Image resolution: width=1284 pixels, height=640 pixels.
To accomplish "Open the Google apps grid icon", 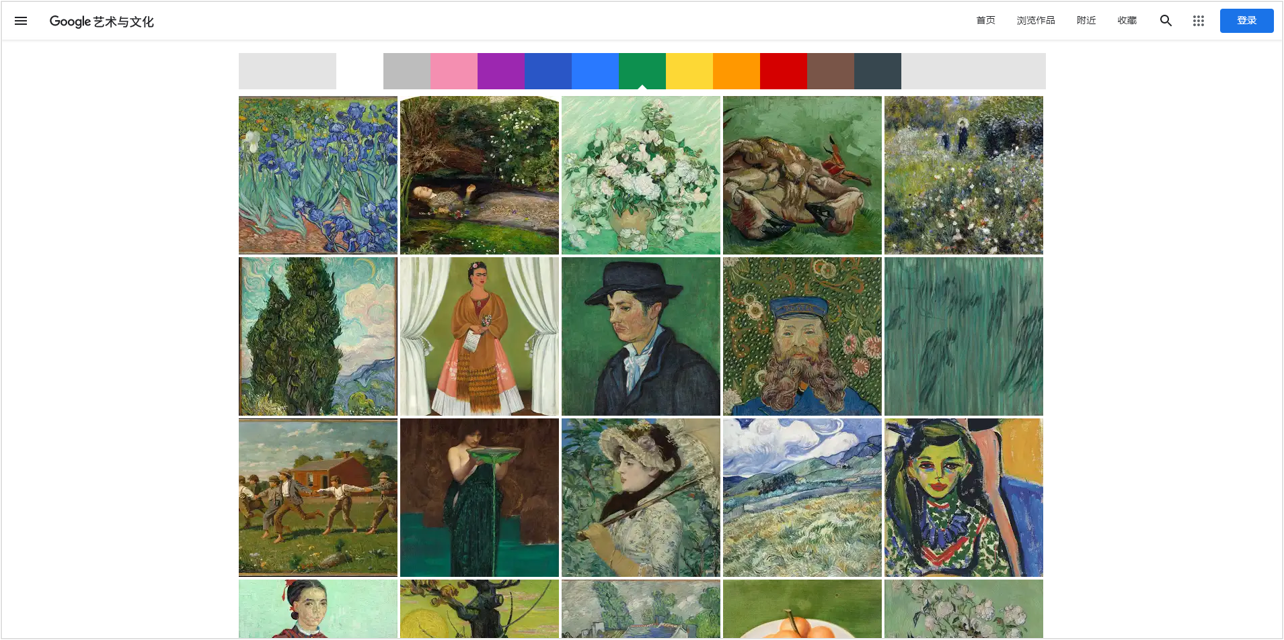I will [x=1198, y=20].
